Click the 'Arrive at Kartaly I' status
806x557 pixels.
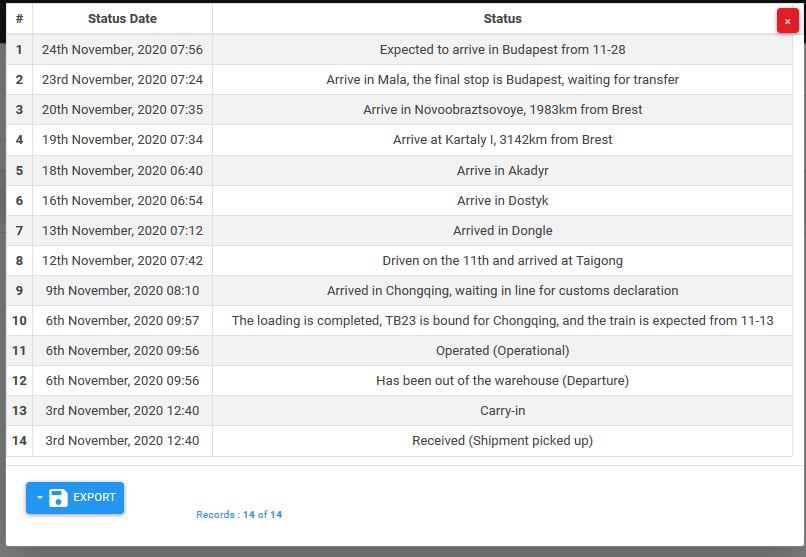coord(502,140)
